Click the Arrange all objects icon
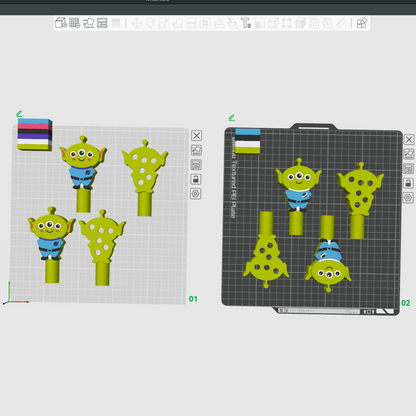416x416 pixels. pos(102,23)
